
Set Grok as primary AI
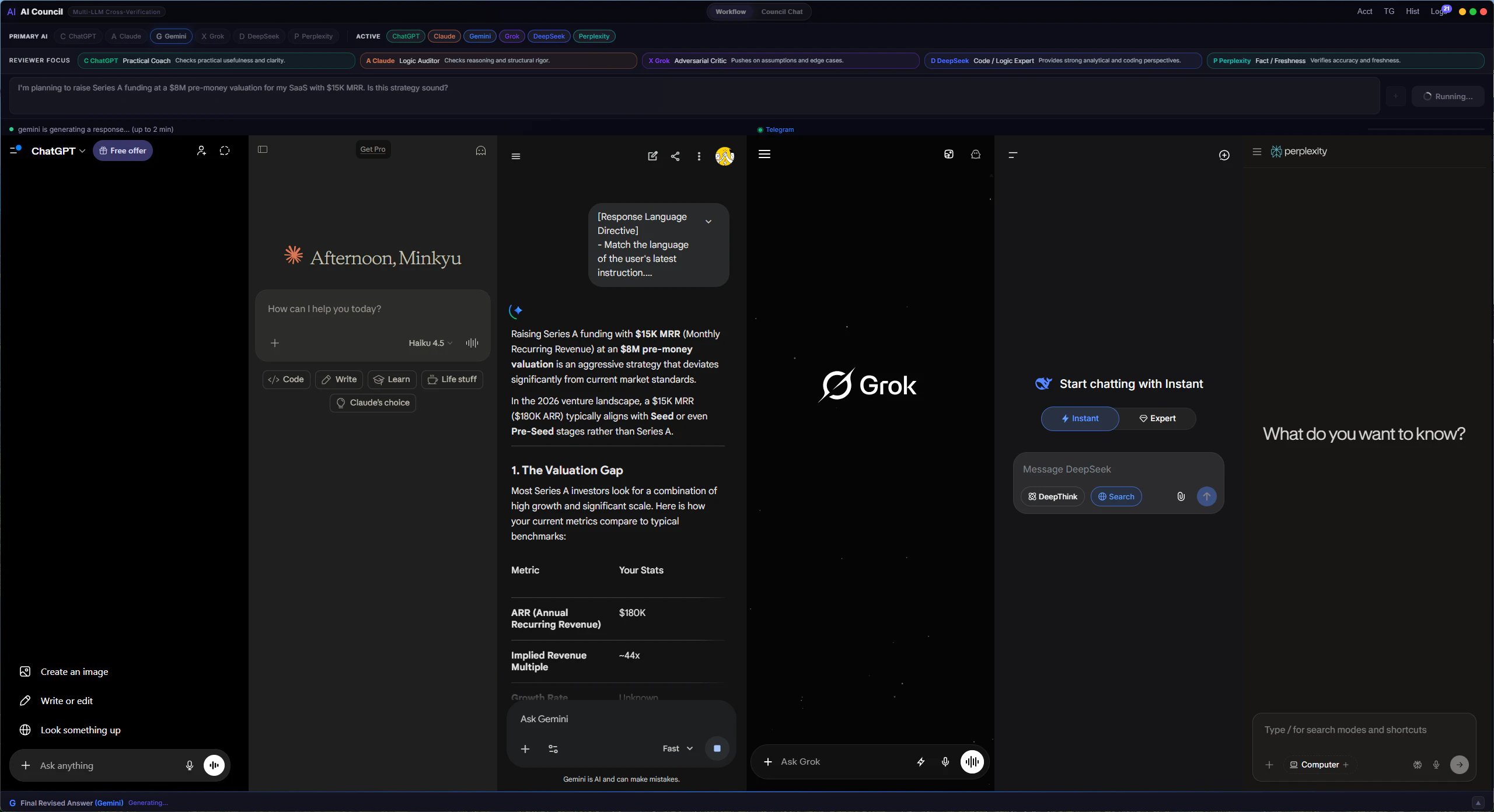[x=212, y=36]
